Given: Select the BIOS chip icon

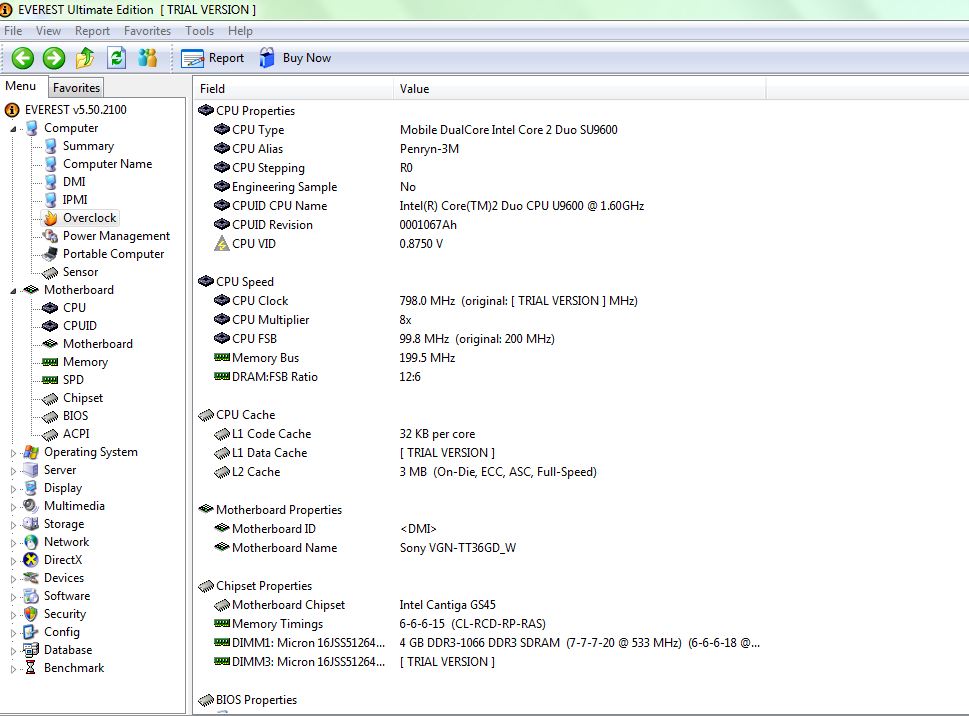Looking at the screenshot, I should tap(50, 416).
